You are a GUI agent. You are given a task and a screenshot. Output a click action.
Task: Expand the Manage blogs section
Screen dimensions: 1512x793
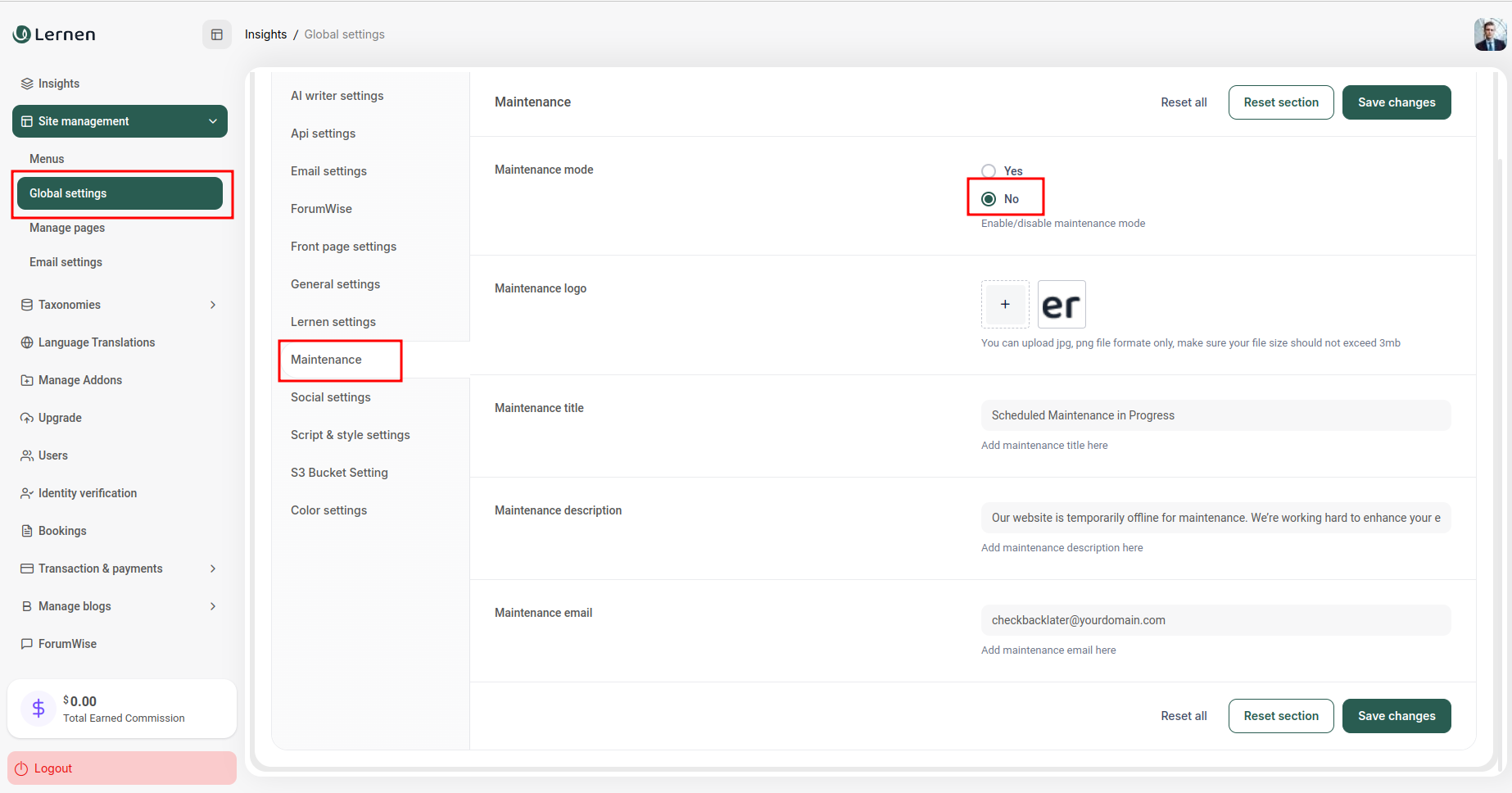pyautogui.click(x=212, y=605)
